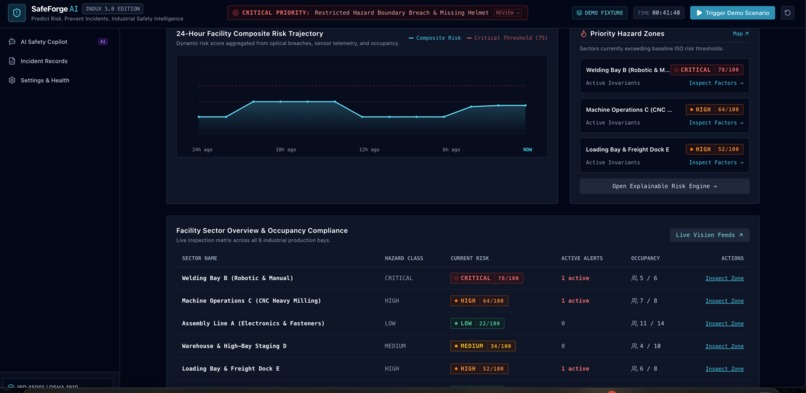Click the MEDIUM 34/100 risk badge

pos(483,346)
